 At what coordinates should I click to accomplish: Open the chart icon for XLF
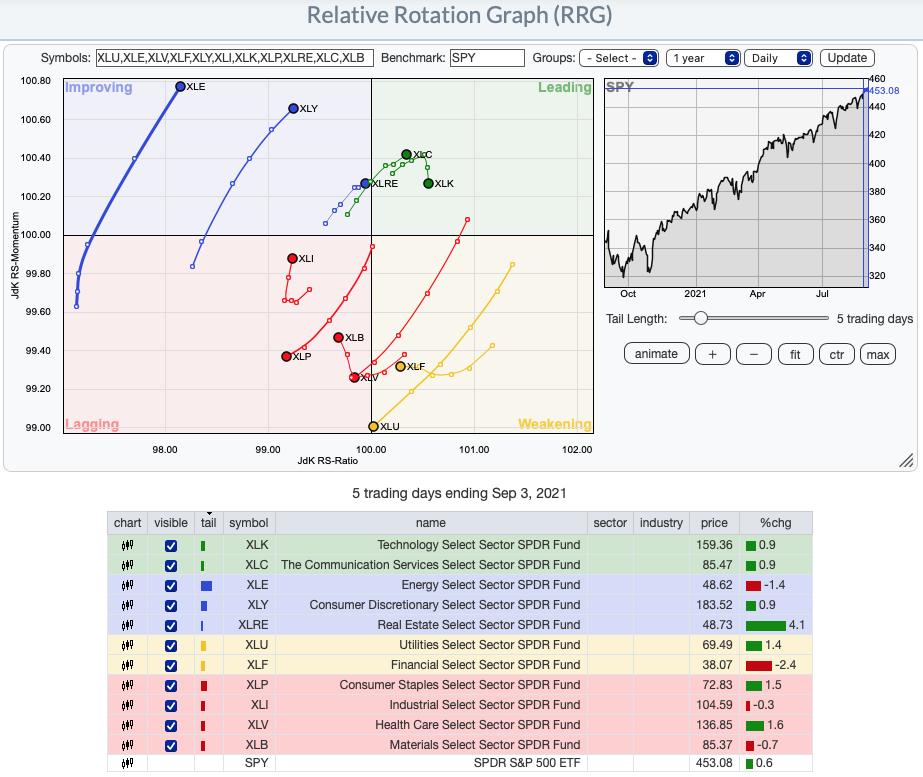pos(127,666)
